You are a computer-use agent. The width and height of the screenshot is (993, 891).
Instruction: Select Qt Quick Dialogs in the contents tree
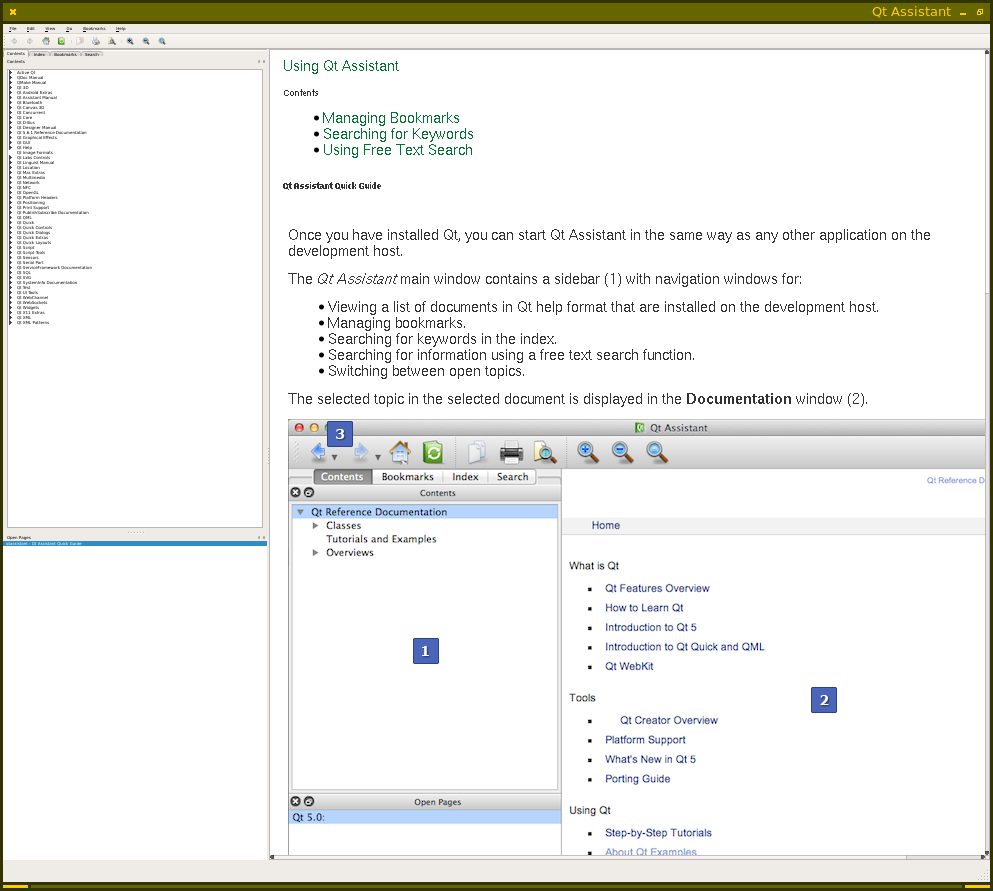tap(34, 233)
